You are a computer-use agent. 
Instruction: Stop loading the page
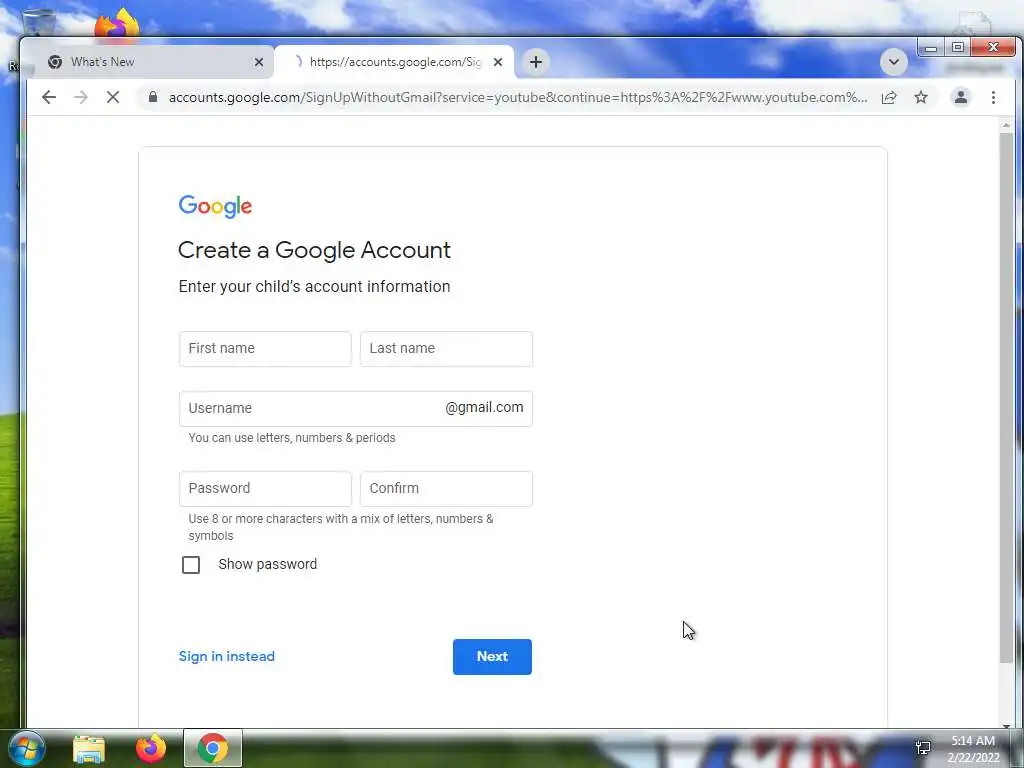click(113, 97)
